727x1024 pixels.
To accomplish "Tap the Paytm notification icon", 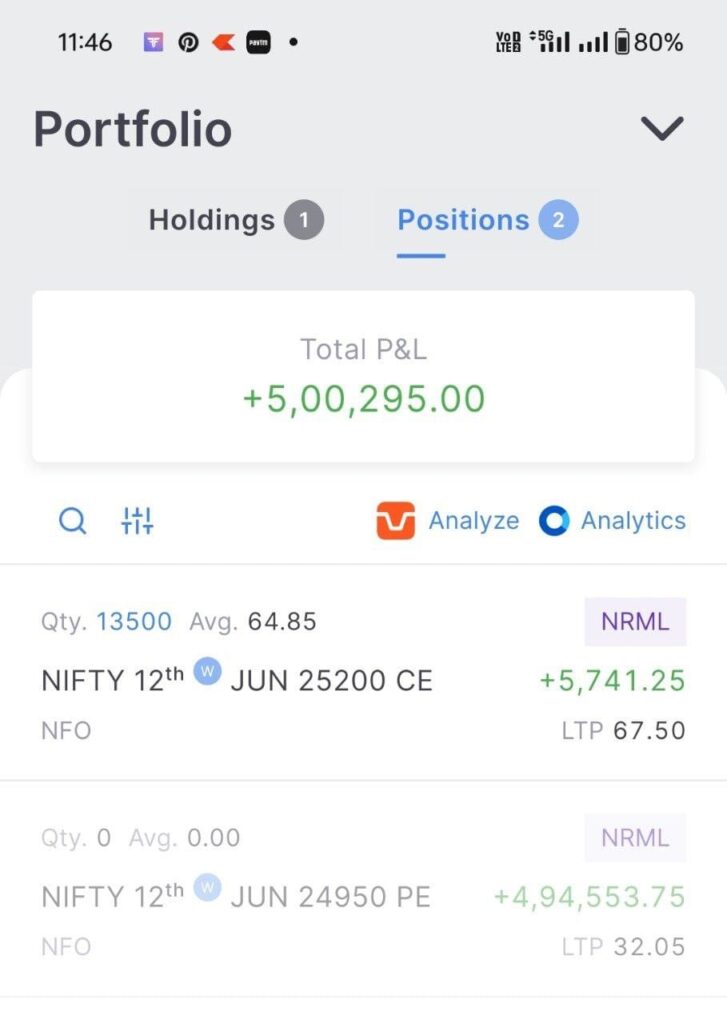I will click(258, 43).
